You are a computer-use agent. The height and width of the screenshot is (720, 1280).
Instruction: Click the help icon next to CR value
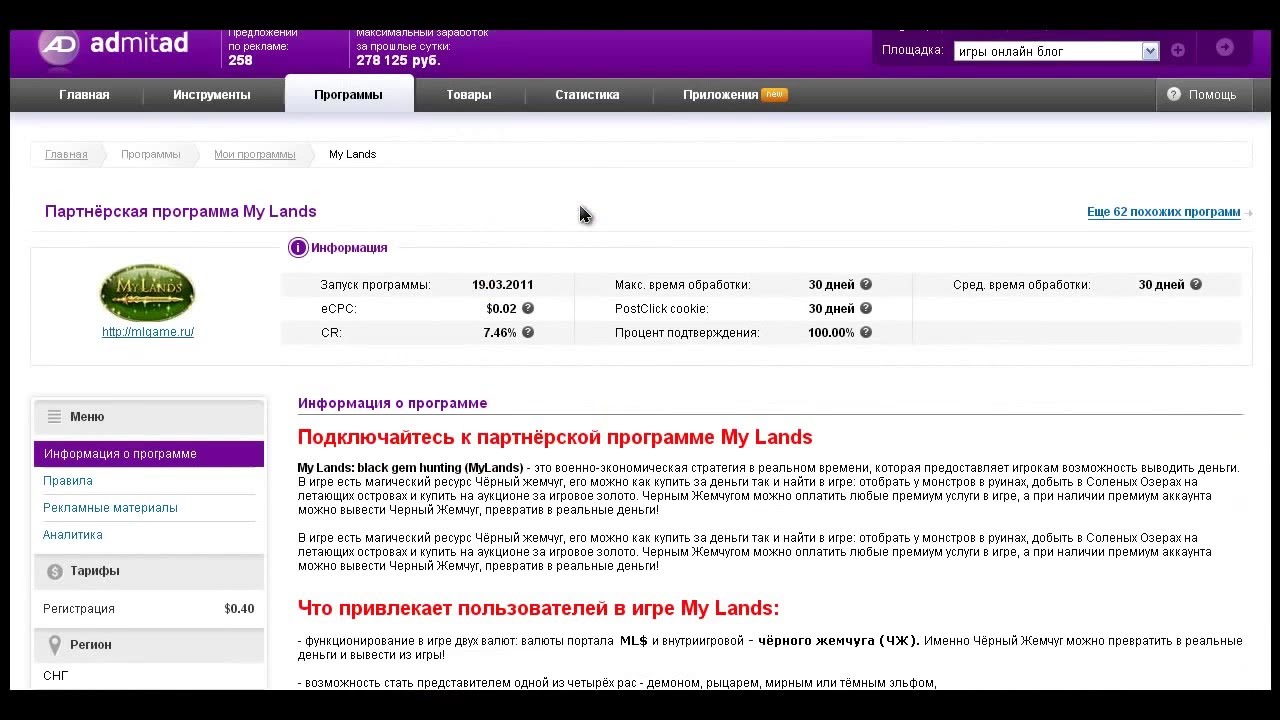coord(528,333)
